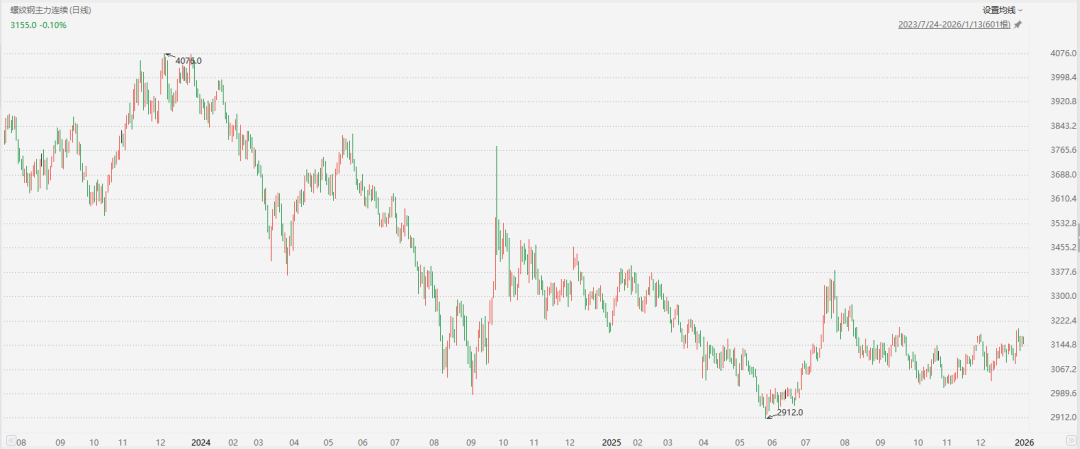Jump to 2024 on the time axis

200,441
